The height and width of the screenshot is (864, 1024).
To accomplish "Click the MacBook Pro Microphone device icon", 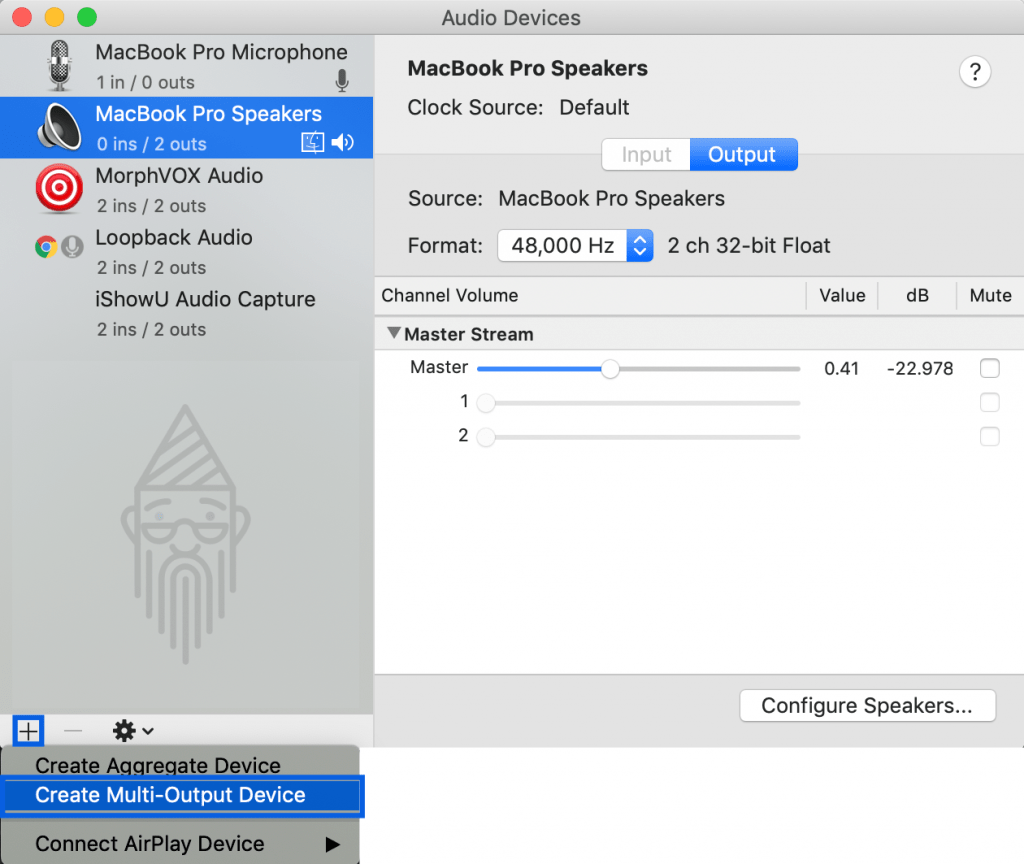I will pyautogui.click(x=59, y=66).
